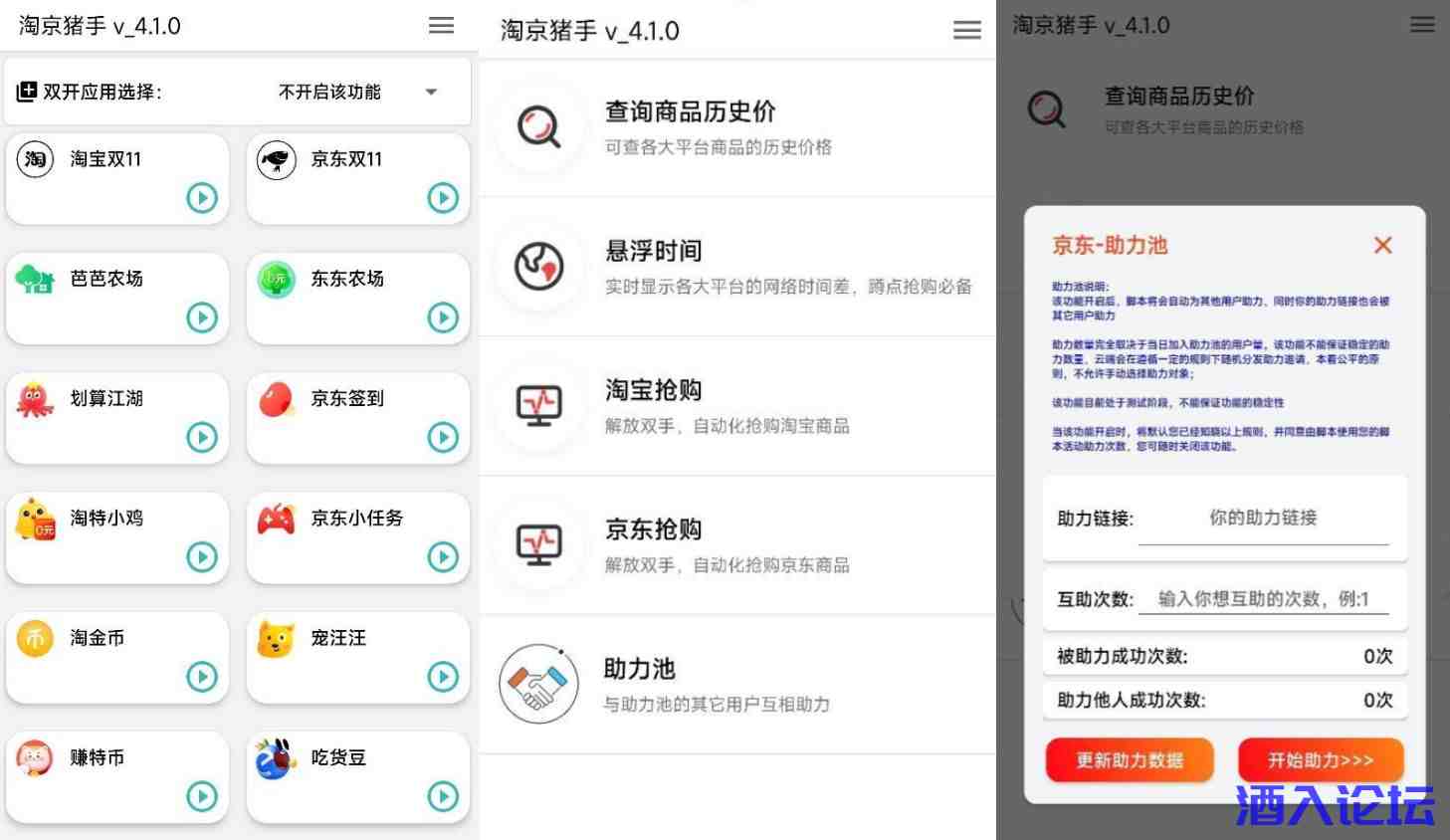The width and height of the screenshot is (1450, 840).
Task: Click the 淘宝双11 card icon
Action: point(35,159)
